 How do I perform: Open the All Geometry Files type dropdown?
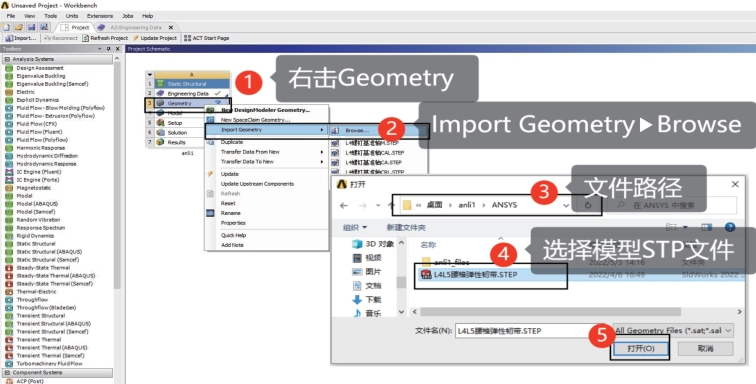(x=674, y=330)
